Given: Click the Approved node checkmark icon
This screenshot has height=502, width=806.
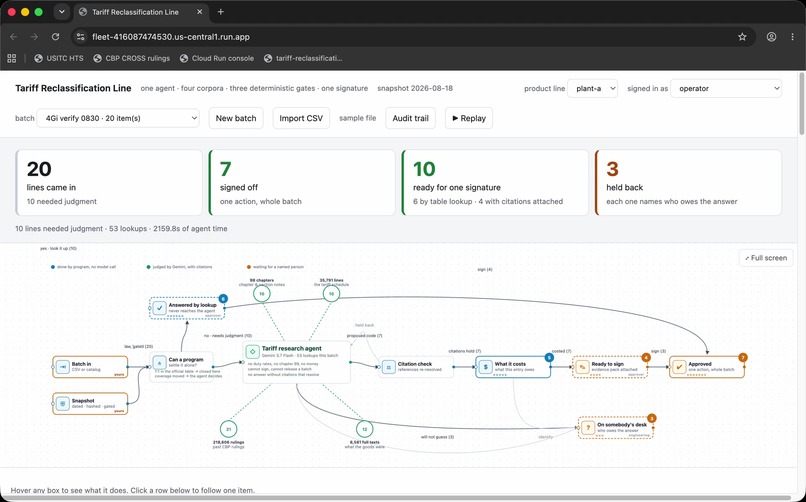Looking at the screenshot, I should (x=679, y=367).
